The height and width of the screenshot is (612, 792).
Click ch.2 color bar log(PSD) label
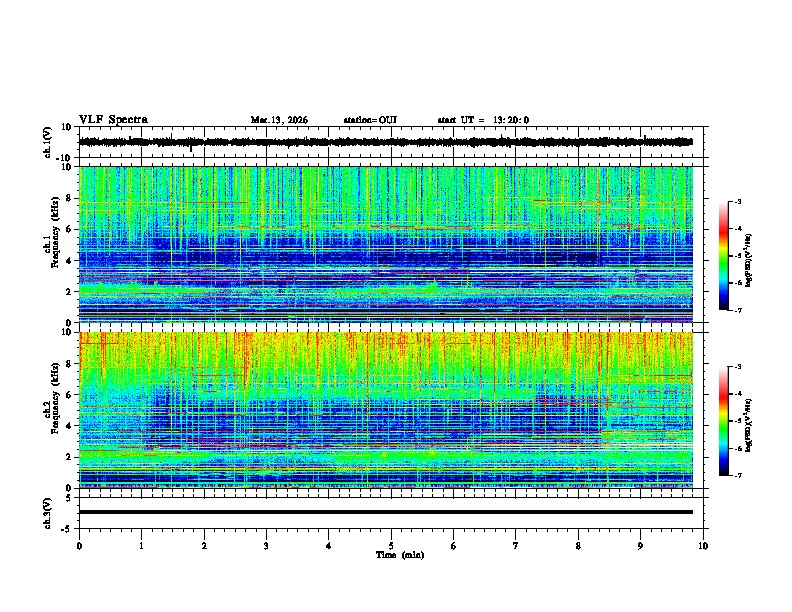[749, 426]
